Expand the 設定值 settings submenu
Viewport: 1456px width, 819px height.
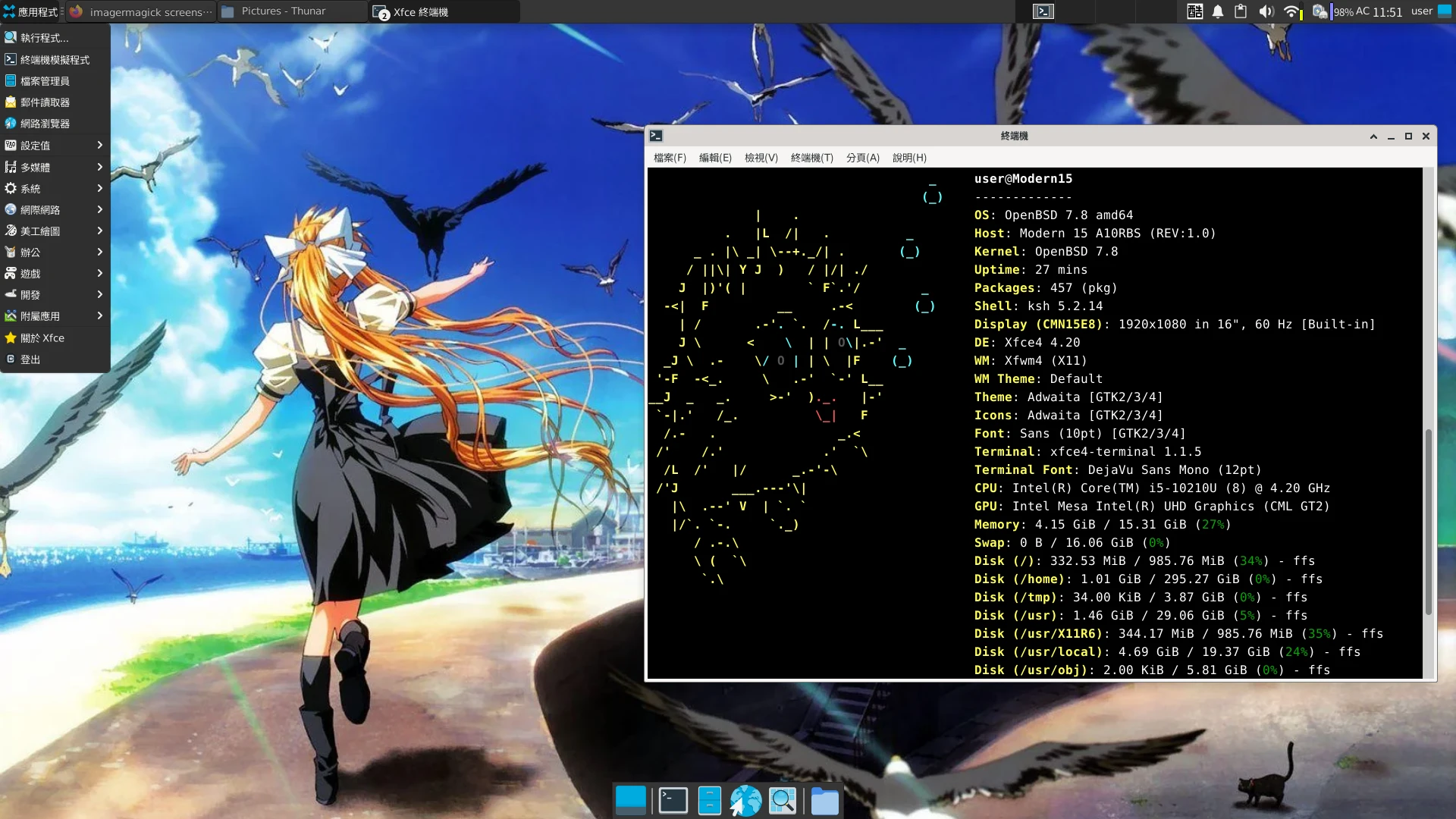pyautogui.click(x=55, y=145)
